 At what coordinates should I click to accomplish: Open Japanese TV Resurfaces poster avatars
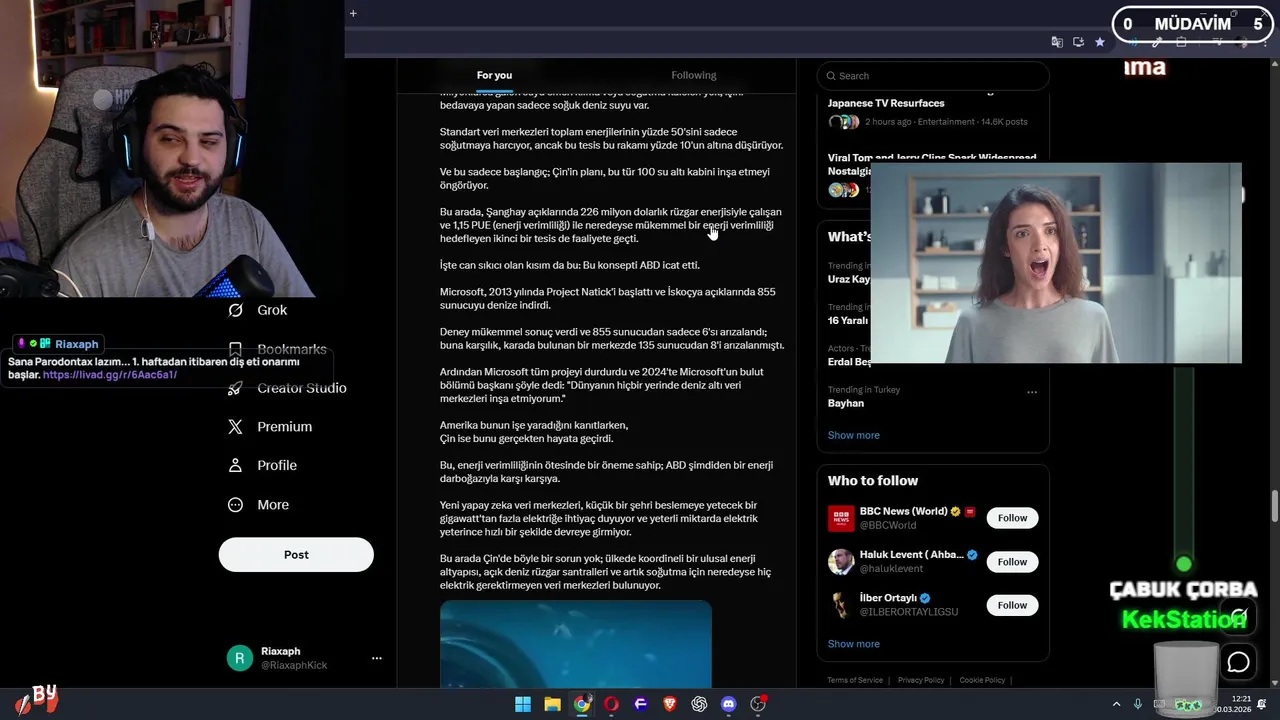click(843, 122)
